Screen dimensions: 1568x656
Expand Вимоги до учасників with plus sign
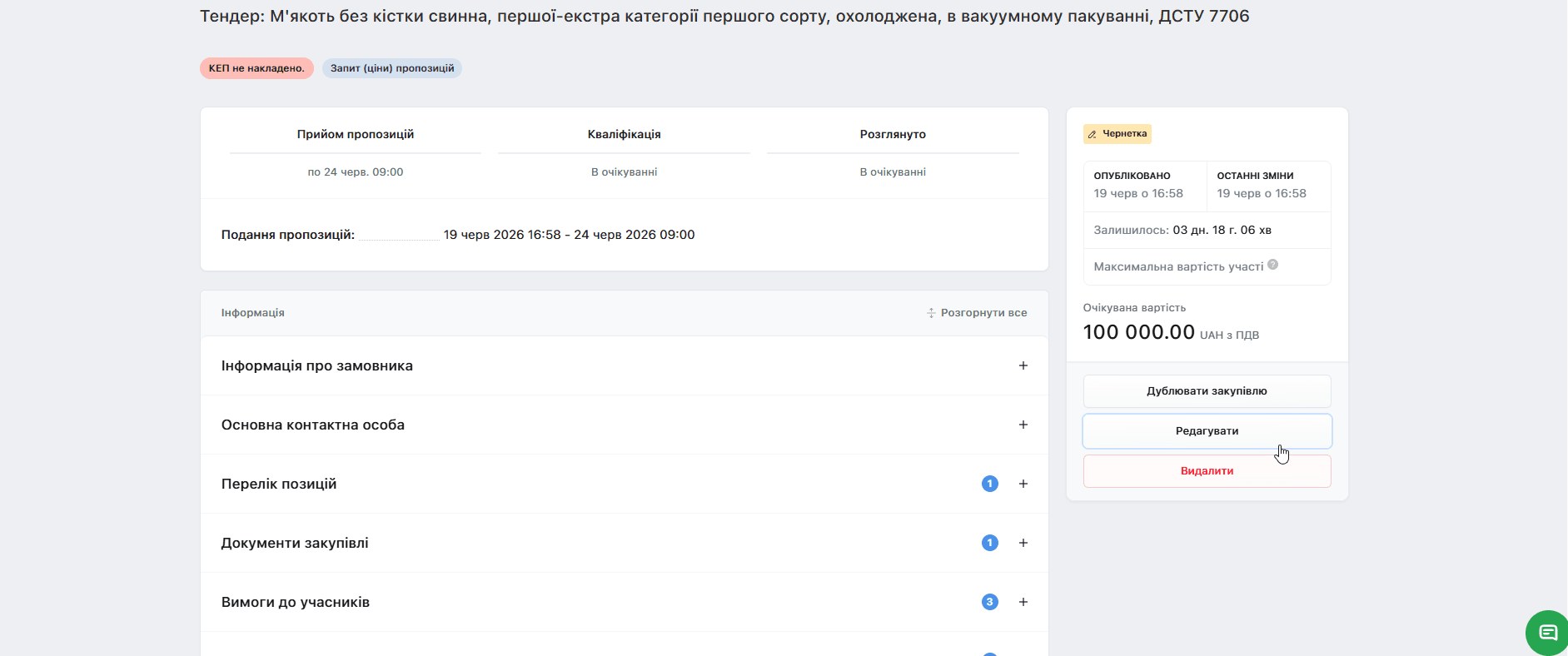coord(1023,602)
